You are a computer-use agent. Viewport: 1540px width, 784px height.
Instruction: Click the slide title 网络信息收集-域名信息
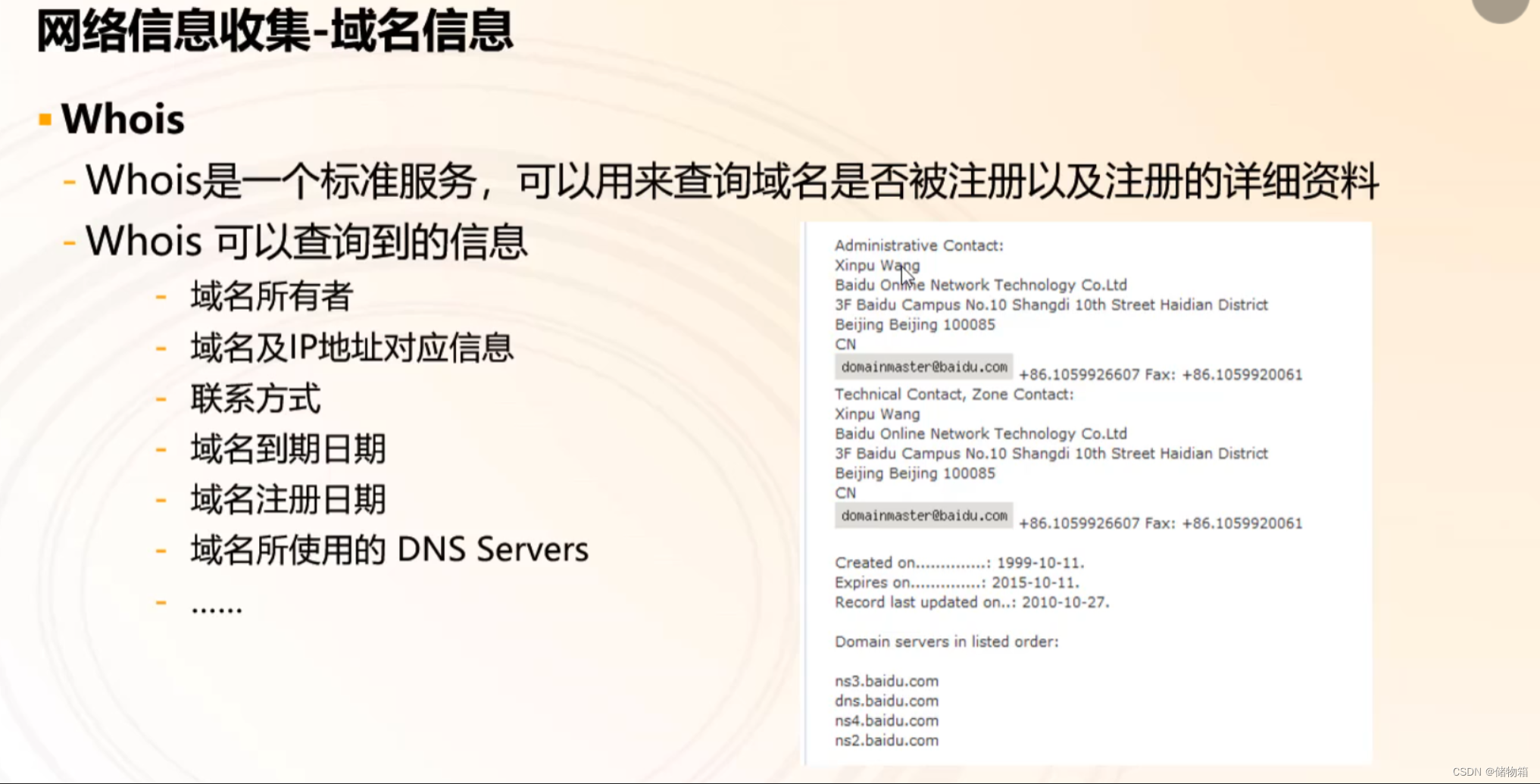point(274,31)
